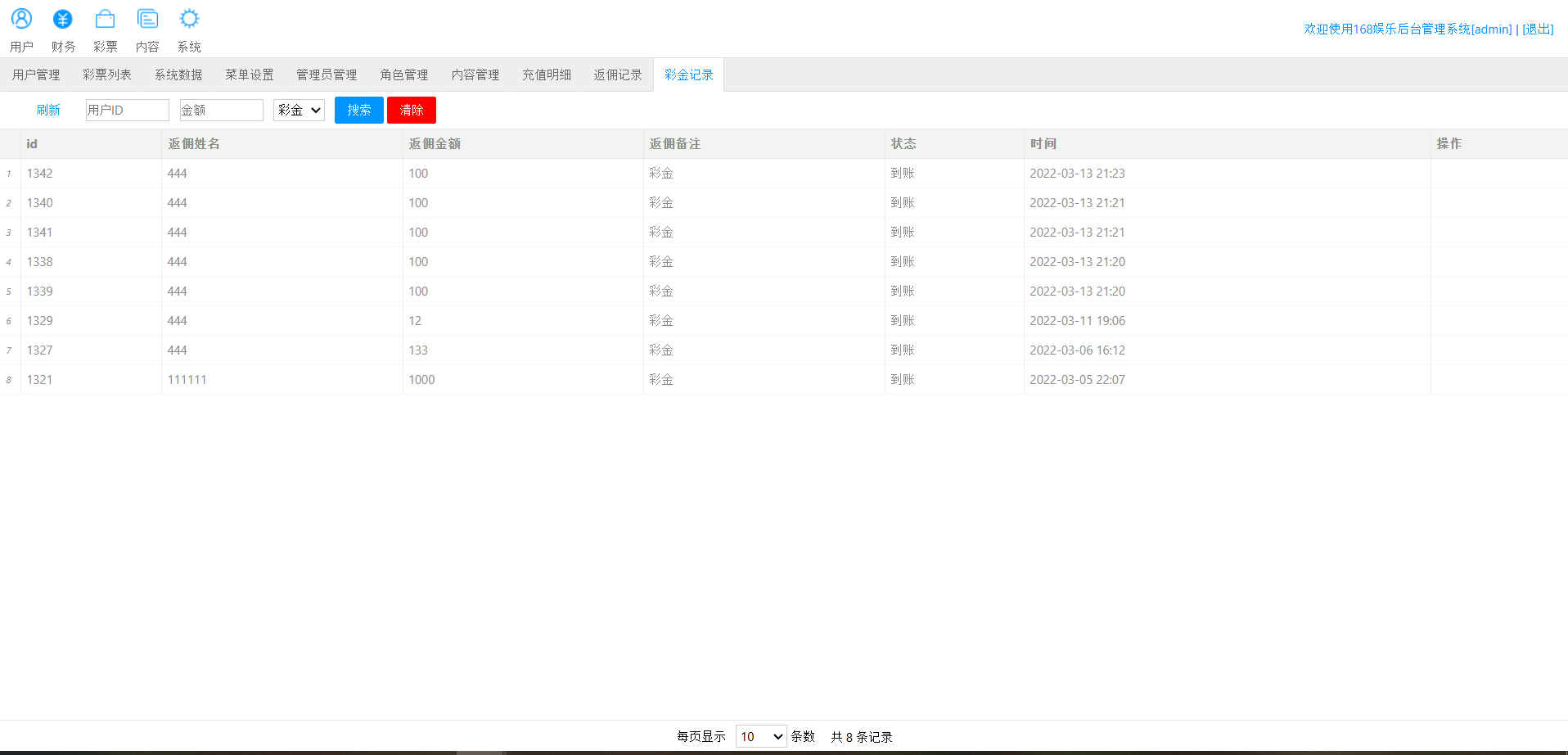Select the 彩金记录 tab
This screenshot has height=755, width=1568.
(689, 75)
